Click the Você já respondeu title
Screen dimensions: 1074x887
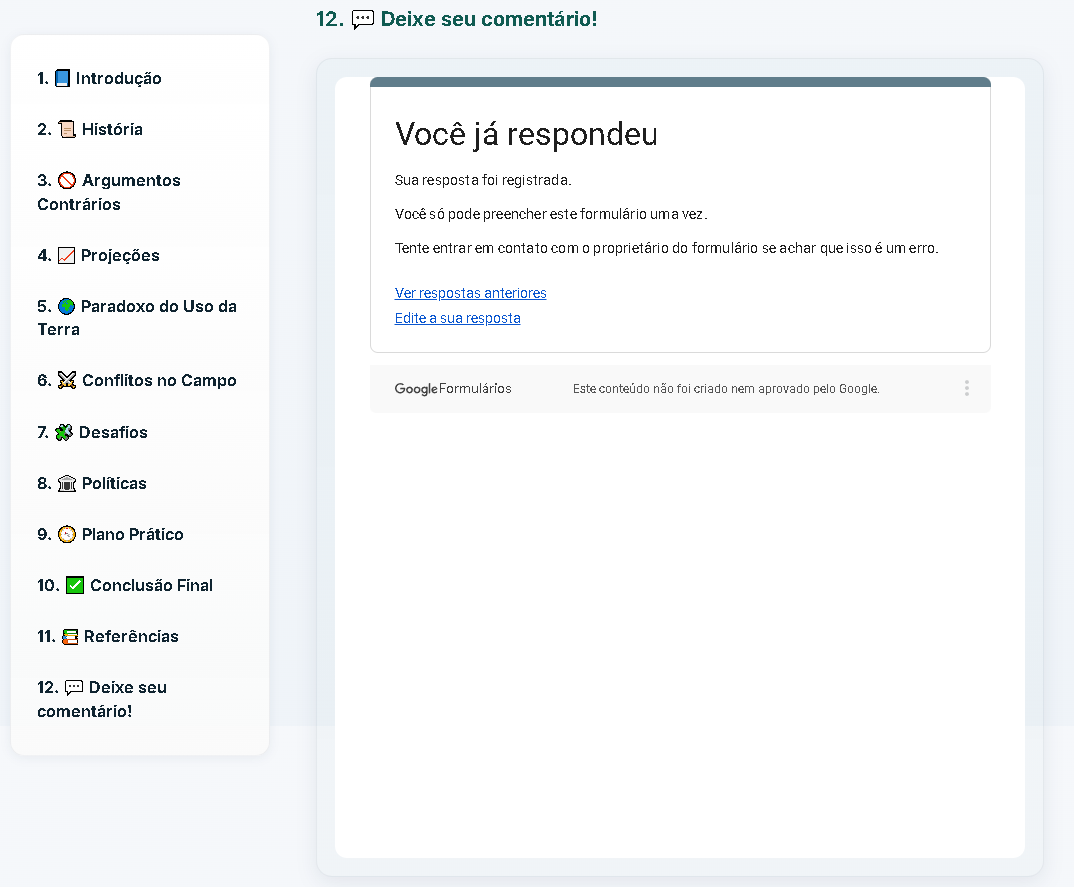coord(526,134)
